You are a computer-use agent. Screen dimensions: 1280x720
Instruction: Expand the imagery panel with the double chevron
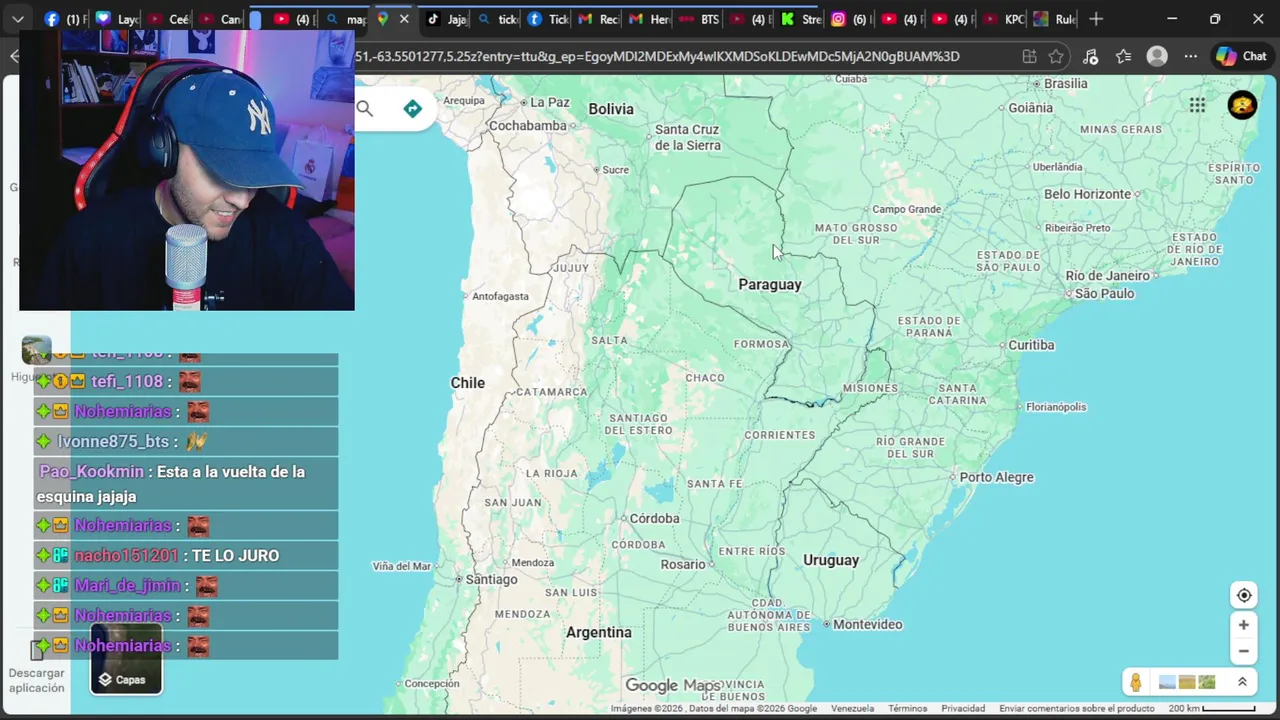pyautogui.click(x=1242, y=682)
